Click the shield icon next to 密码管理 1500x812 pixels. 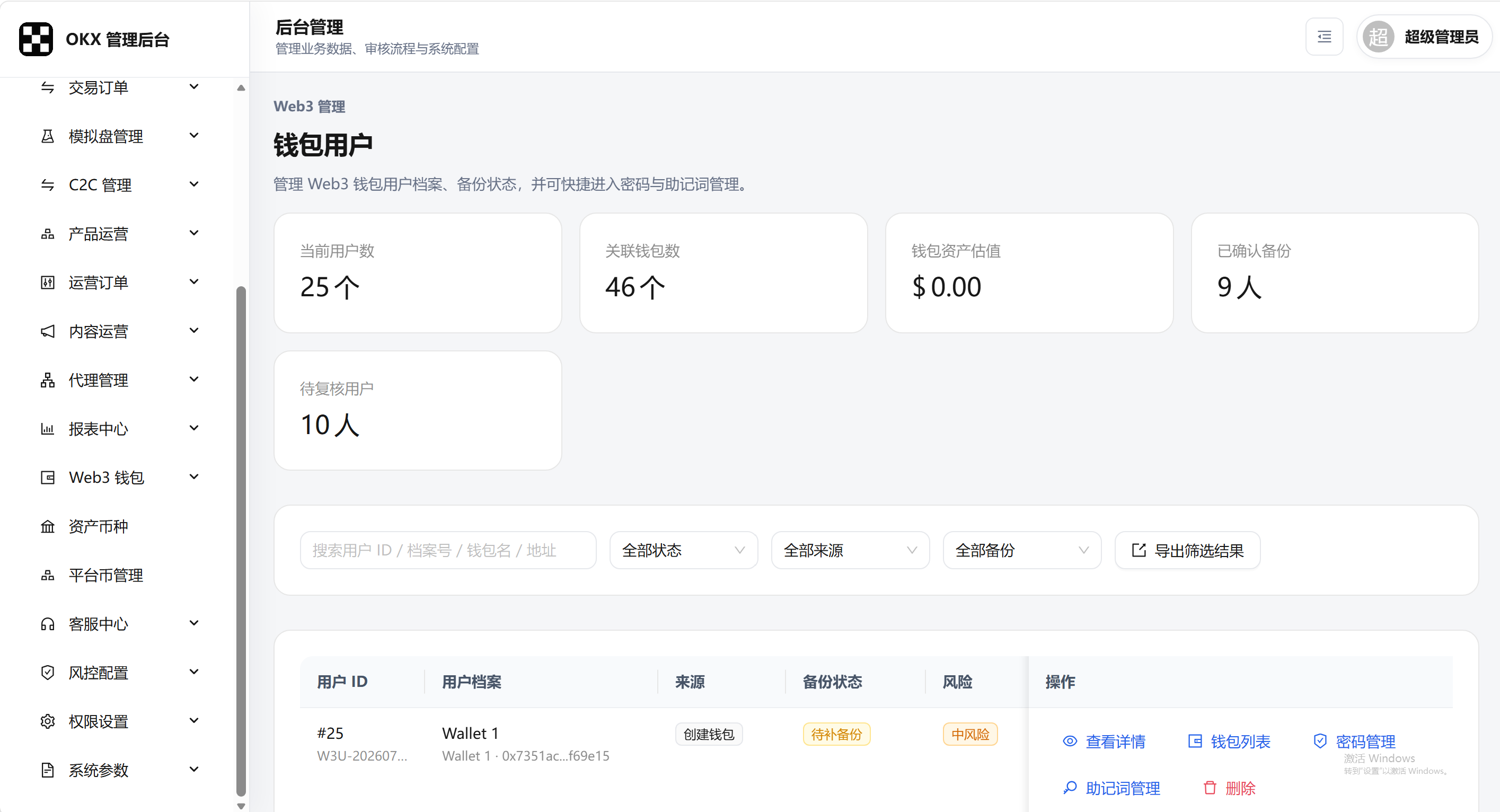point(1320,741)
